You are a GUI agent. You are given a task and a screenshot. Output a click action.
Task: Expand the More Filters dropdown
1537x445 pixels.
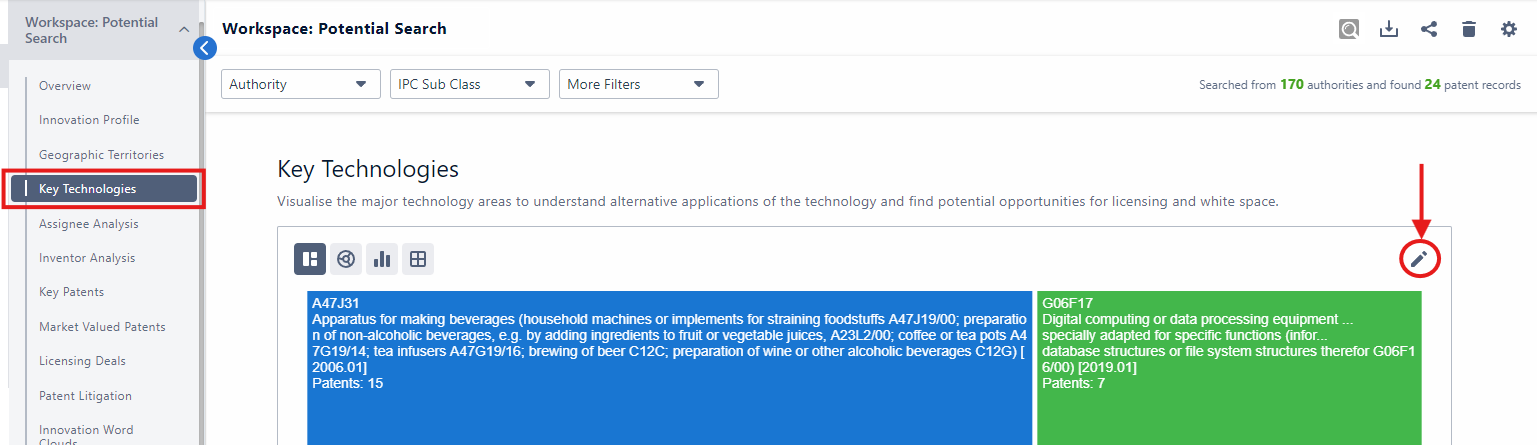pyautogui.click(x=638, y=84)
